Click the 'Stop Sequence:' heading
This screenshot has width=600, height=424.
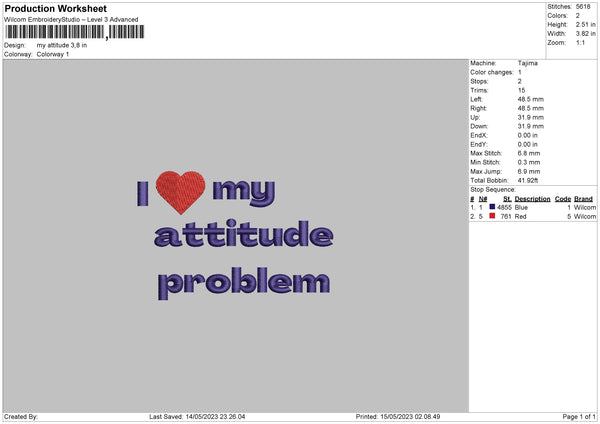pyautogui.click(x=493, y=190)
